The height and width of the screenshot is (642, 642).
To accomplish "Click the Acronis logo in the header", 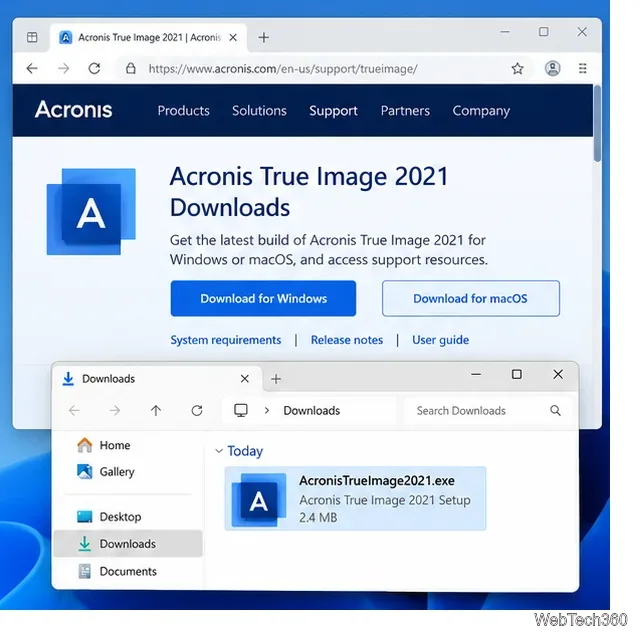I will [x=73, y=110].
